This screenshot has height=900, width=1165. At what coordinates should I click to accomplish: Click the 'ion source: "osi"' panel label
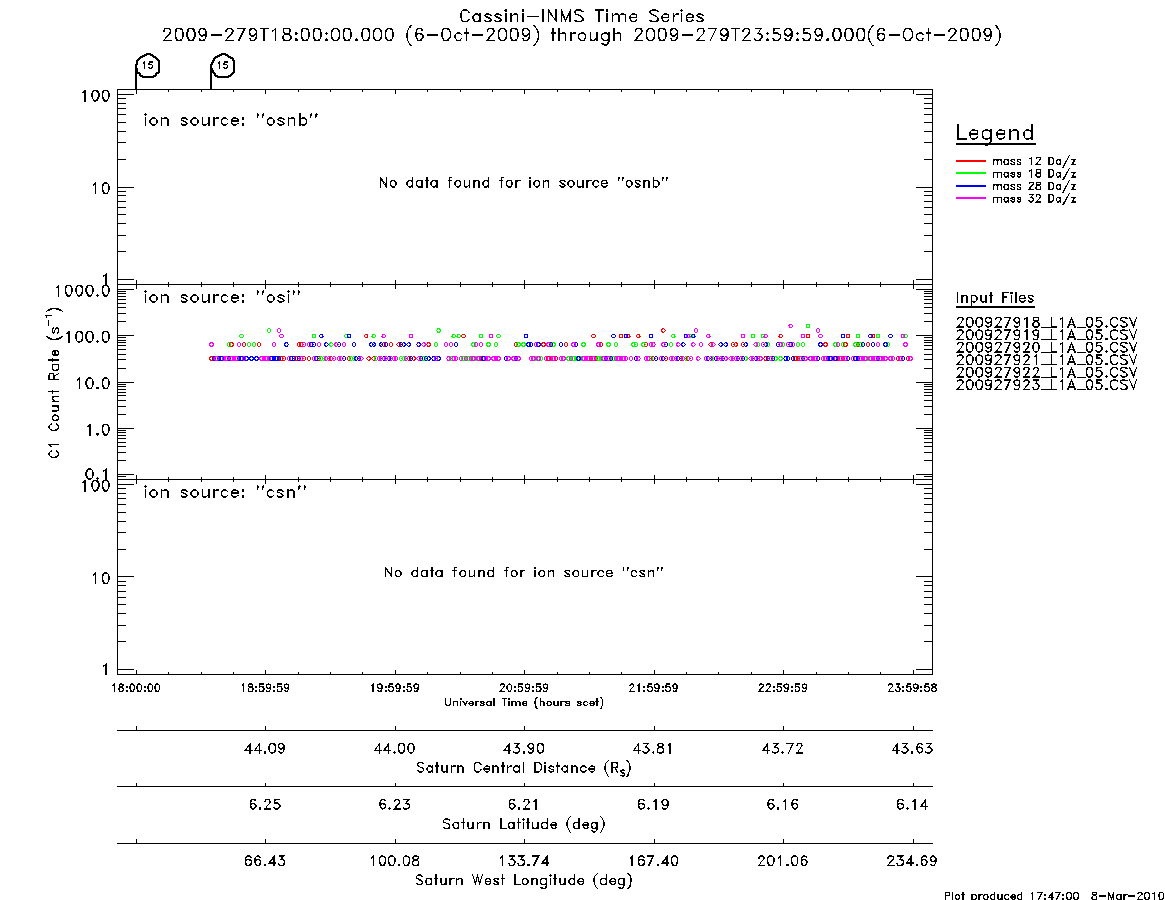(222, 297)
